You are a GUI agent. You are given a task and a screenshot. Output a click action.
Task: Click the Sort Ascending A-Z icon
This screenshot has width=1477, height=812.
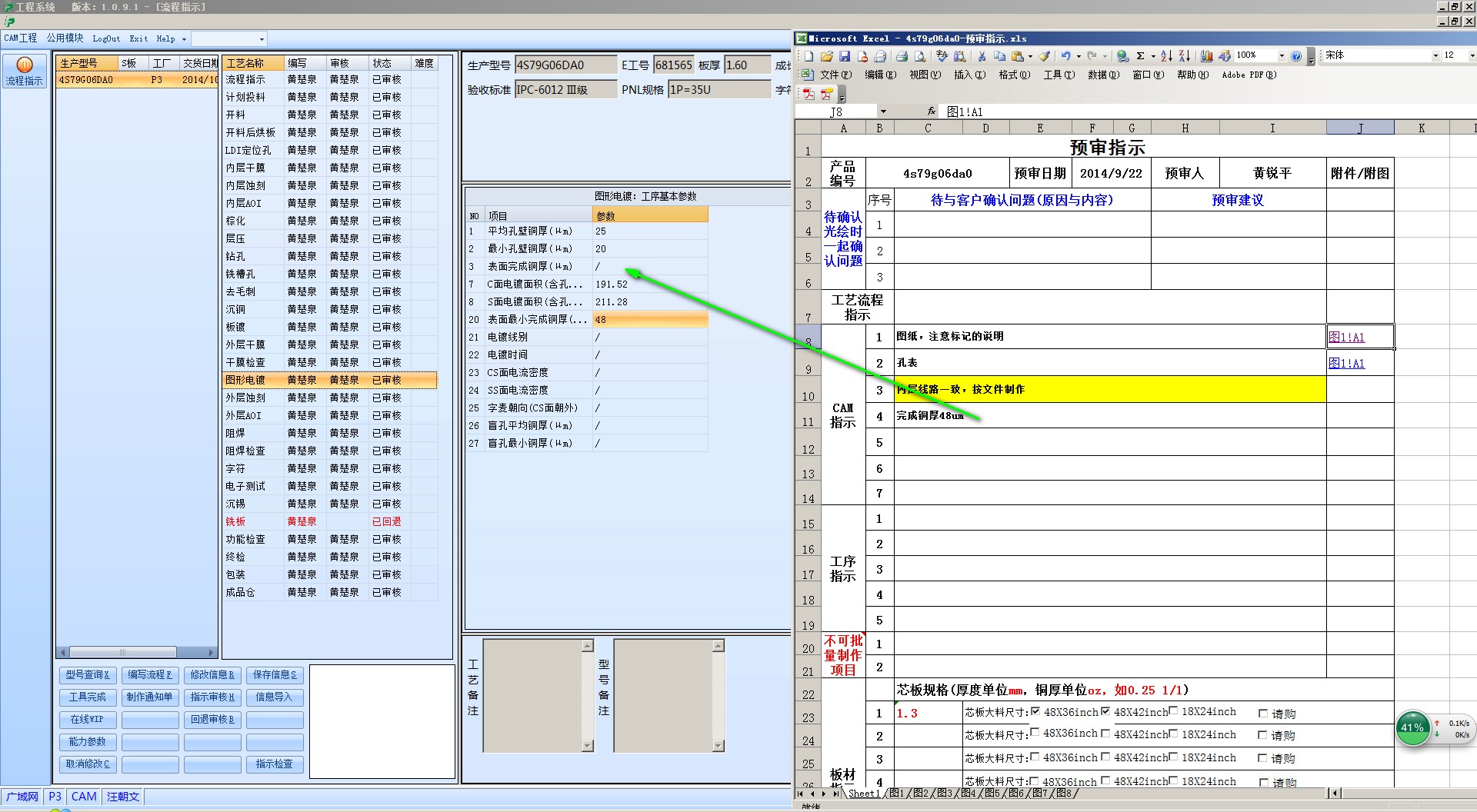[1166, 56]
